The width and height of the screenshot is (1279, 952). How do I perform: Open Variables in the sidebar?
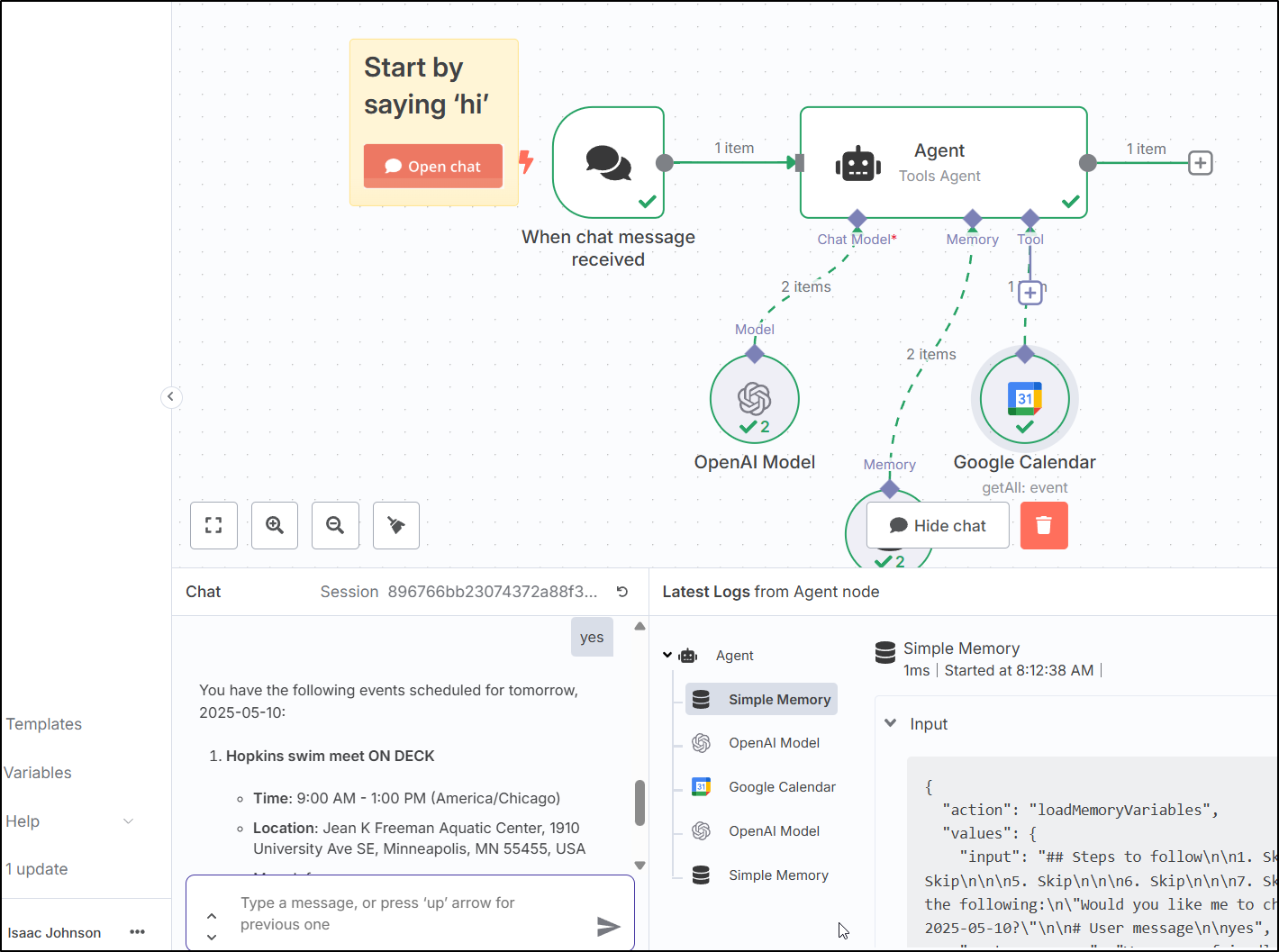coord(38,773)
